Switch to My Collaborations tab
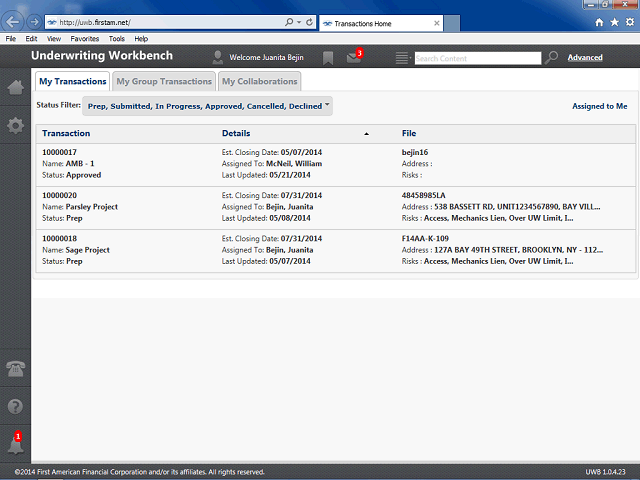Viewport: 640px width, 480px height. pos(260,81)
